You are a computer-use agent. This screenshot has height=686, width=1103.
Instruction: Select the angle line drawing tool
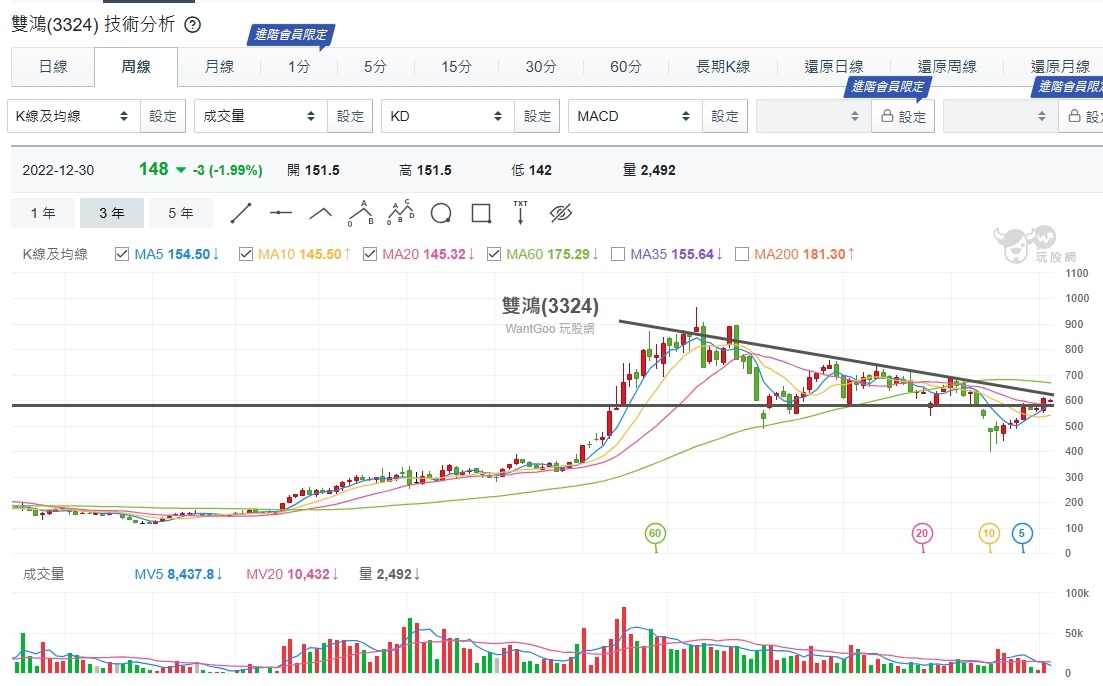[x=321, y=213]
